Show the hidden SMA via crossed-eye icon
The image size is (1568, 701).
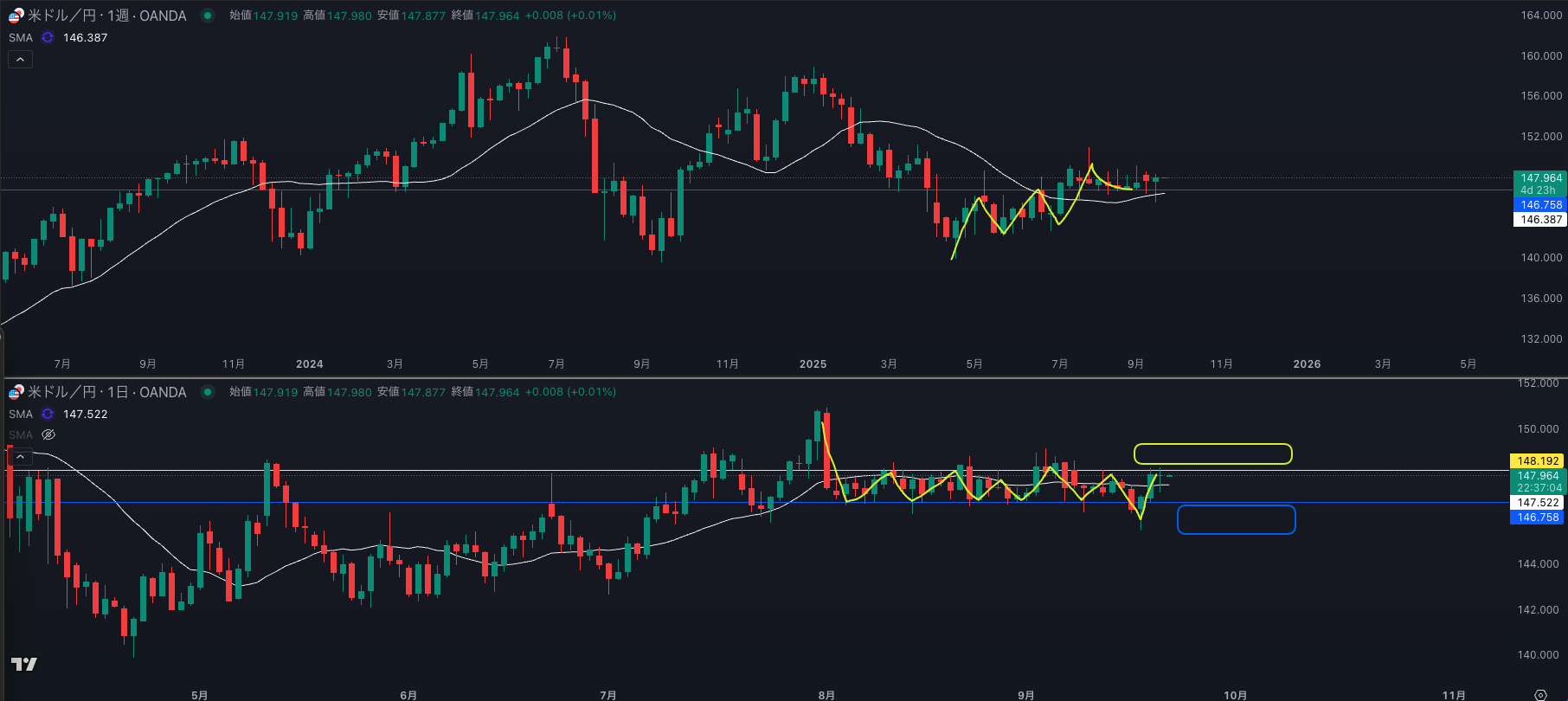coord(48,434)
